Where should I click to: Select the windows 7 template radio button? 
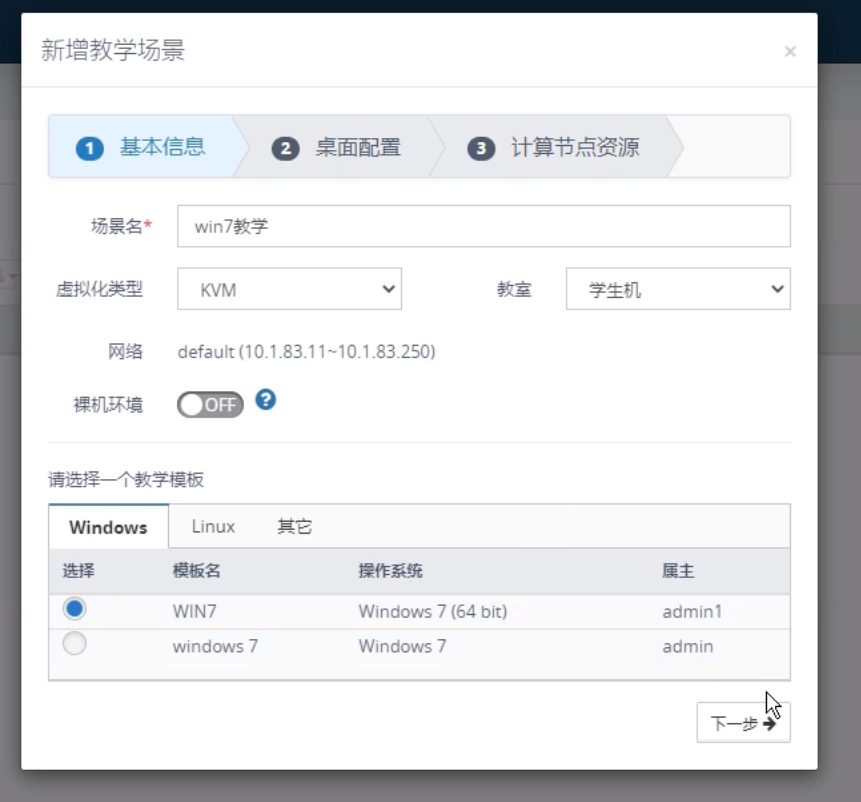pos(74,645)
